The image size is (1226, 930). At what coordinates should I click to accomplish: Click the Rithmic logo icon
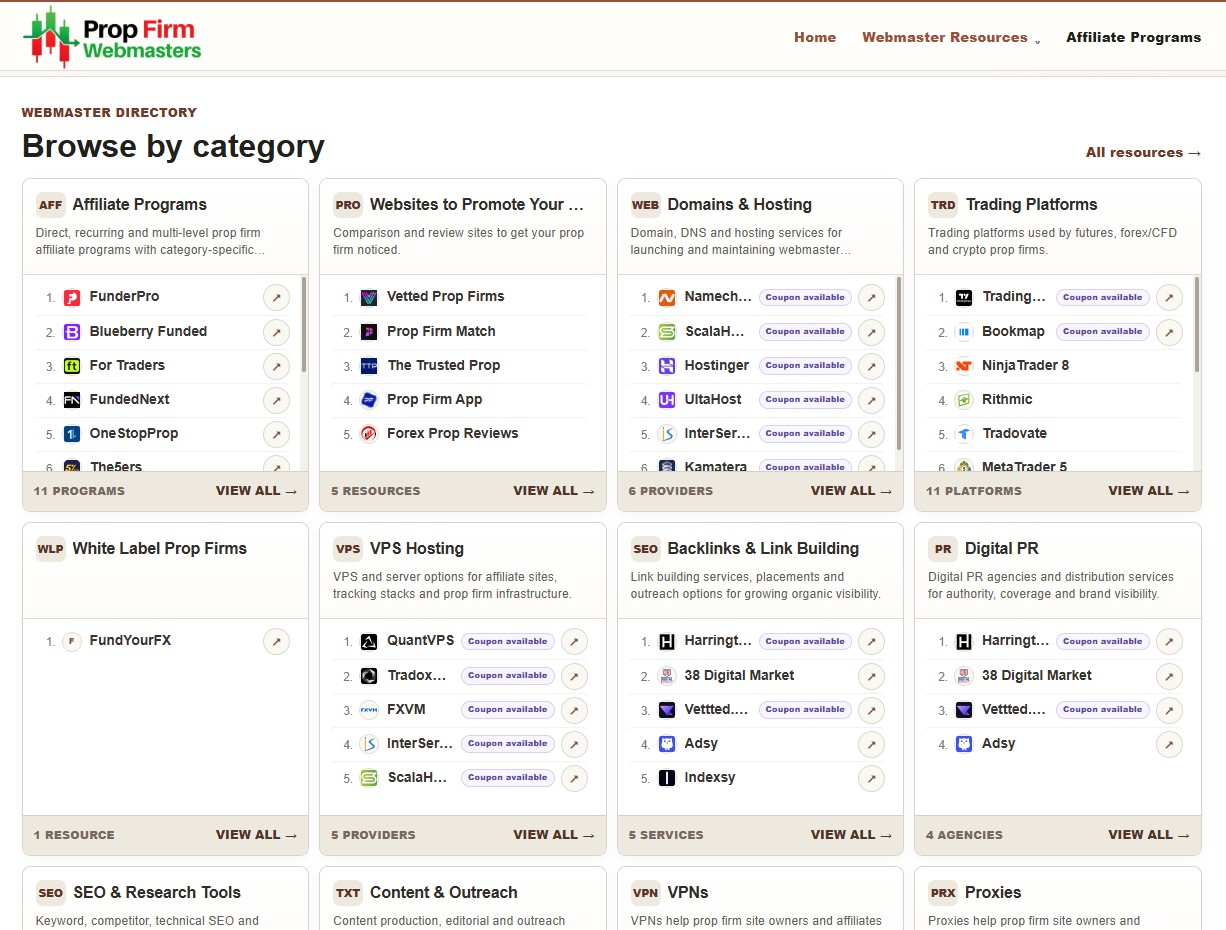click(964, 399)
